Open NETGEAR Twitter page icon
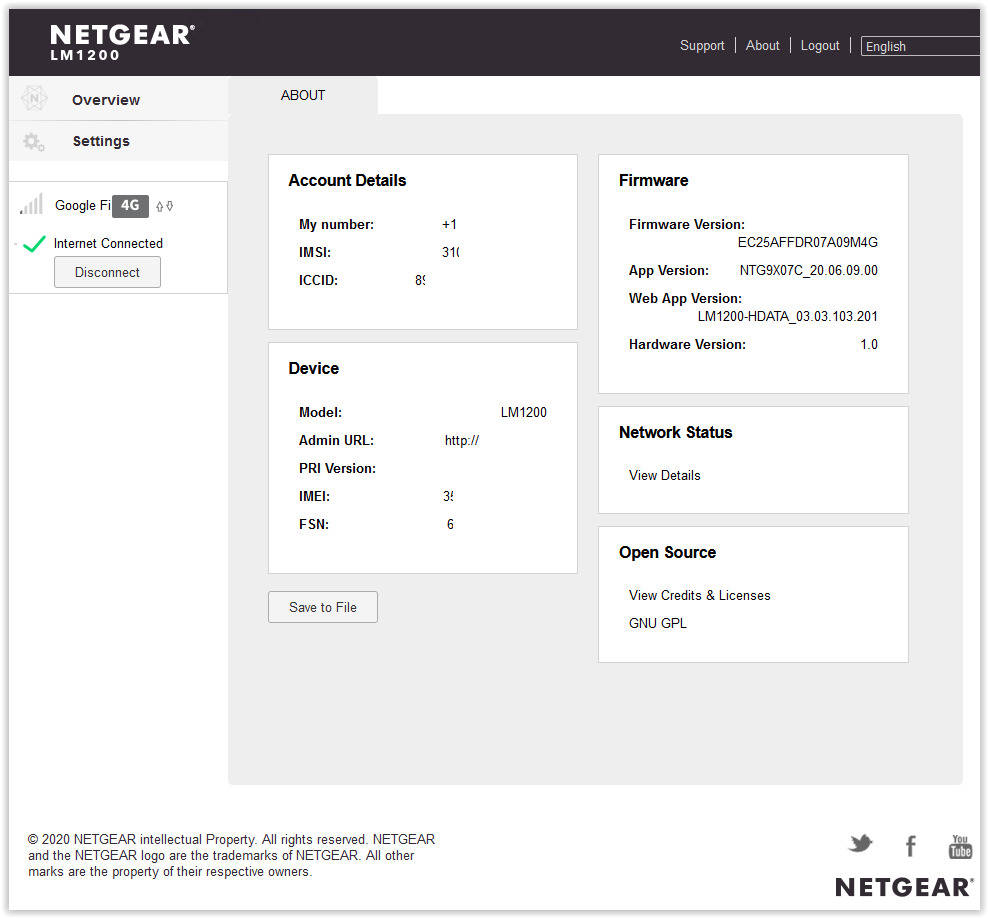The image size is (988, 918). pos(860,845)
